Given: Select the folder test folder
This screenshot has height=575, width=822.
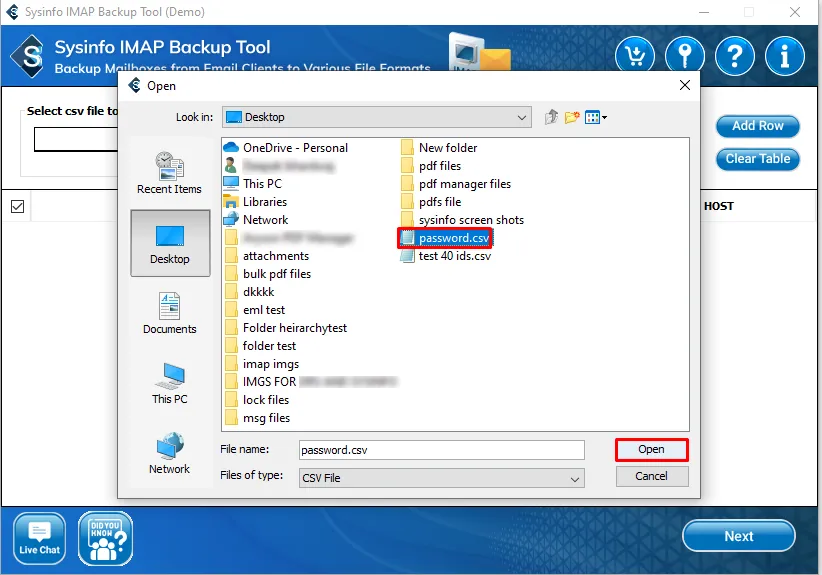Looking at the screenshot, I should tap(260, 346).
